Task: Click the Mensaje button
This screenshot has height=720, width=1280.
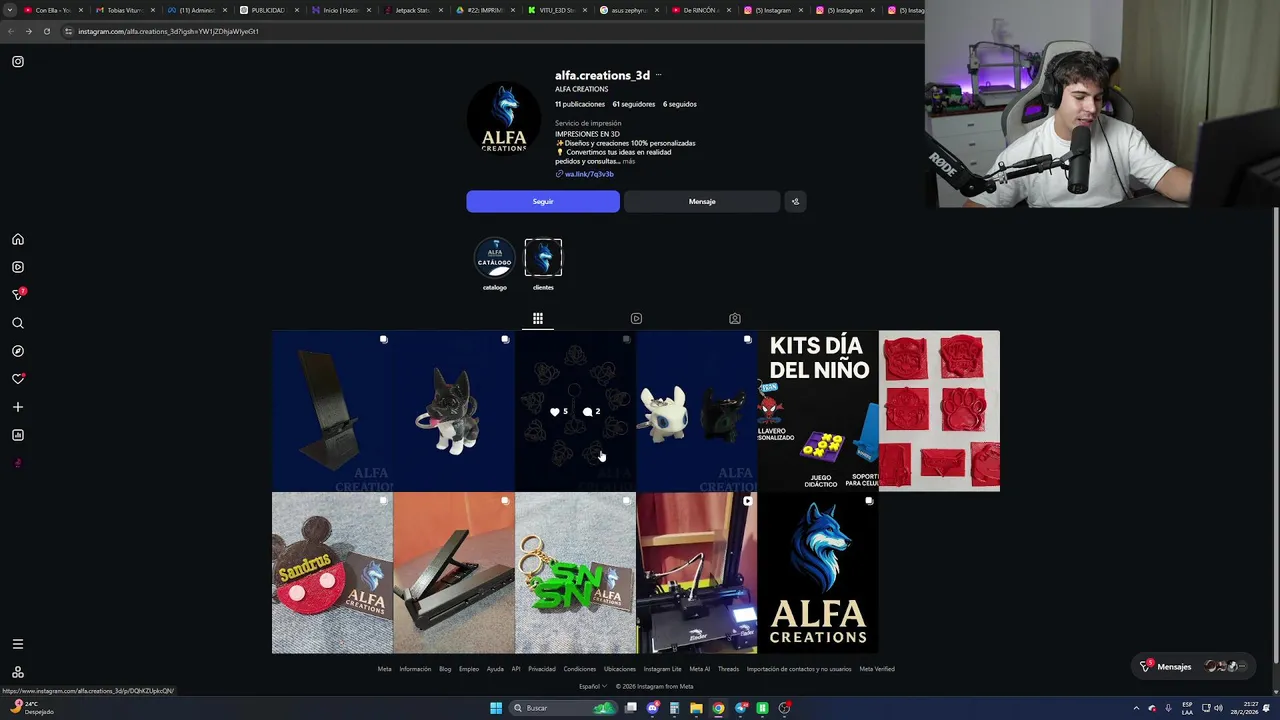Action: pyautogui.click(x=702, y=201)
